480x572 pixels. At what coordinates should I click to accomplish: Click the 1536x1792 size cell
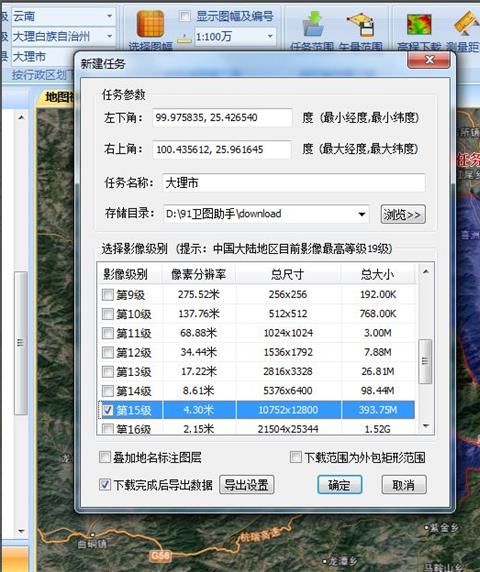[288, 352]
